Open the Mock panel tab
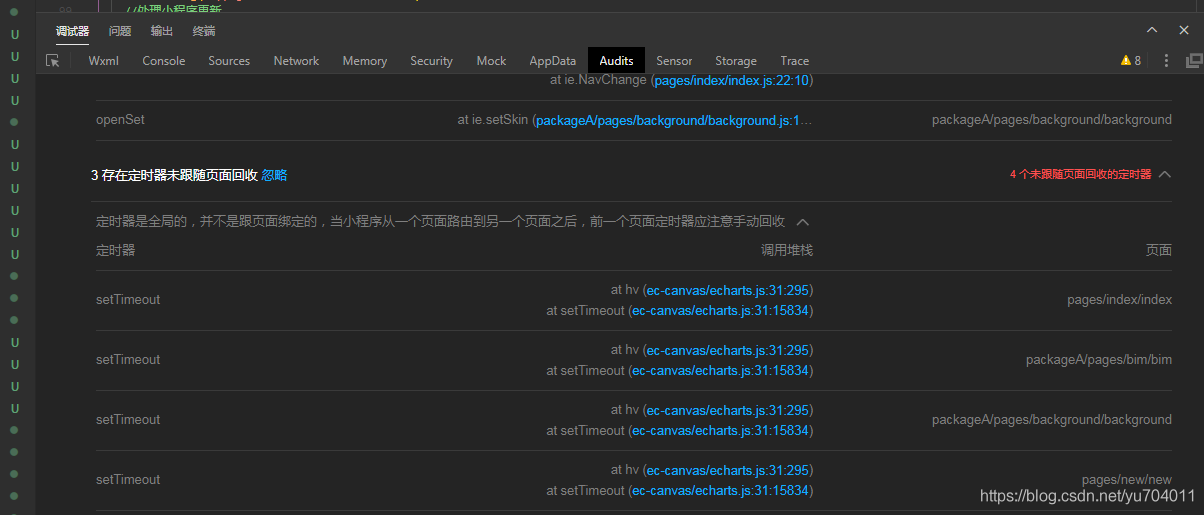 pos(491,61)
